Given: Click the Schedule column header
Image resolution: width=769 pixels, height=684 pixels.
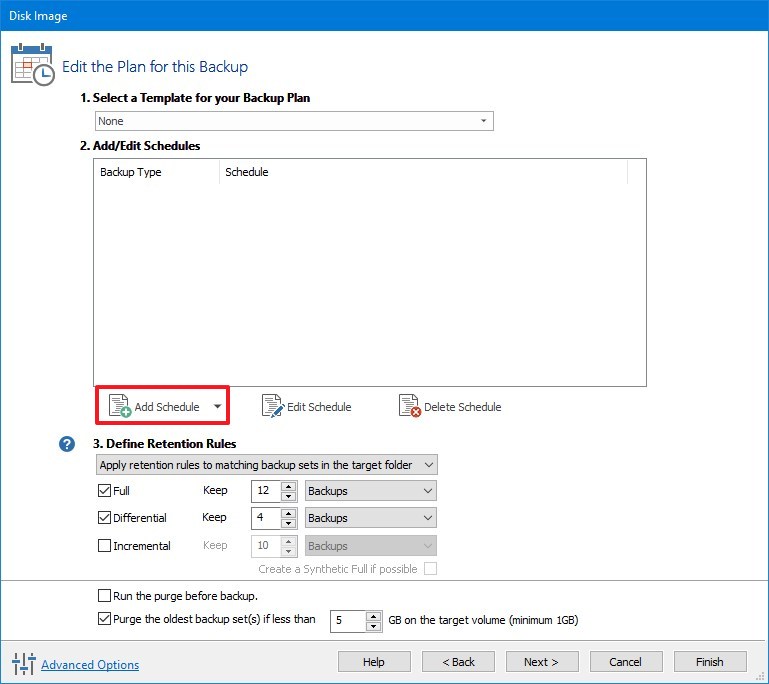Looking at the screenshot, I should 423,172.
